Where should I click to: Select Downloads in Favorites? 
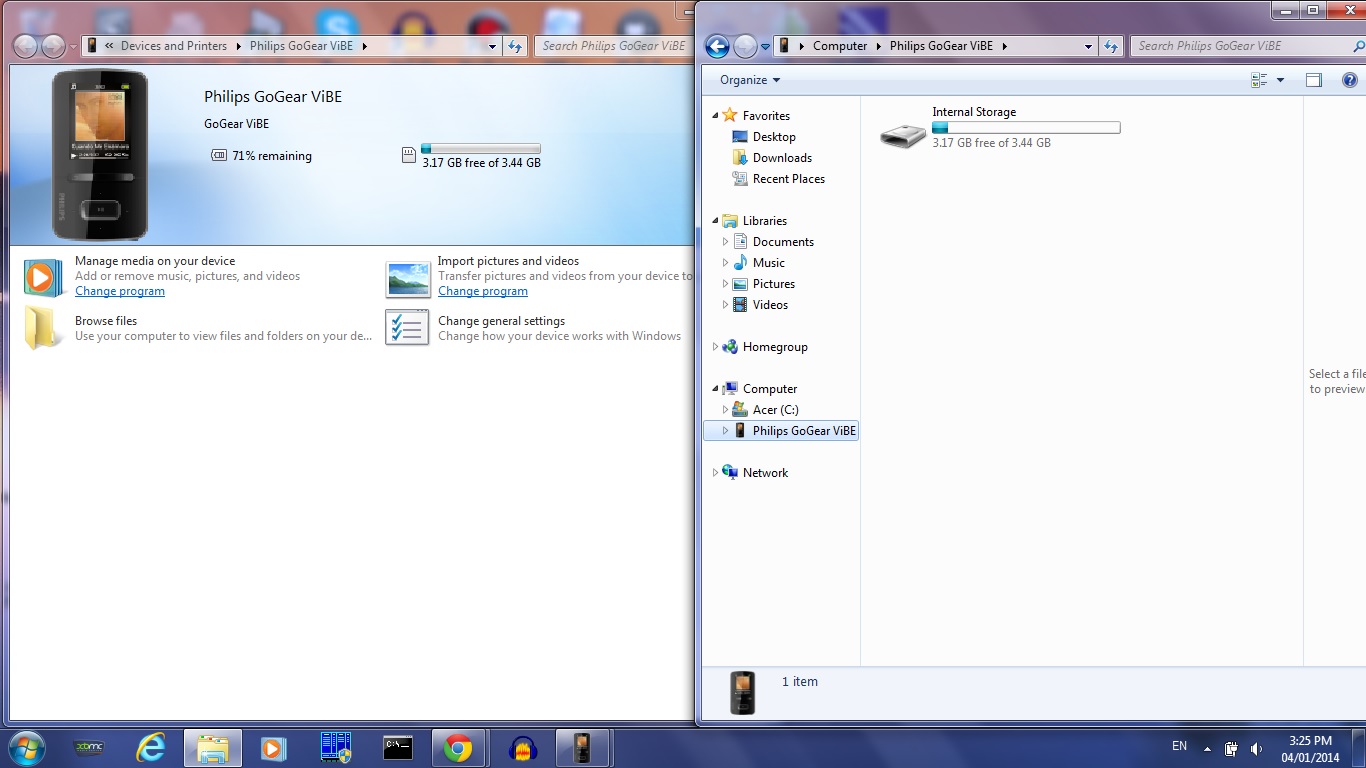click(x=782, y=158)
